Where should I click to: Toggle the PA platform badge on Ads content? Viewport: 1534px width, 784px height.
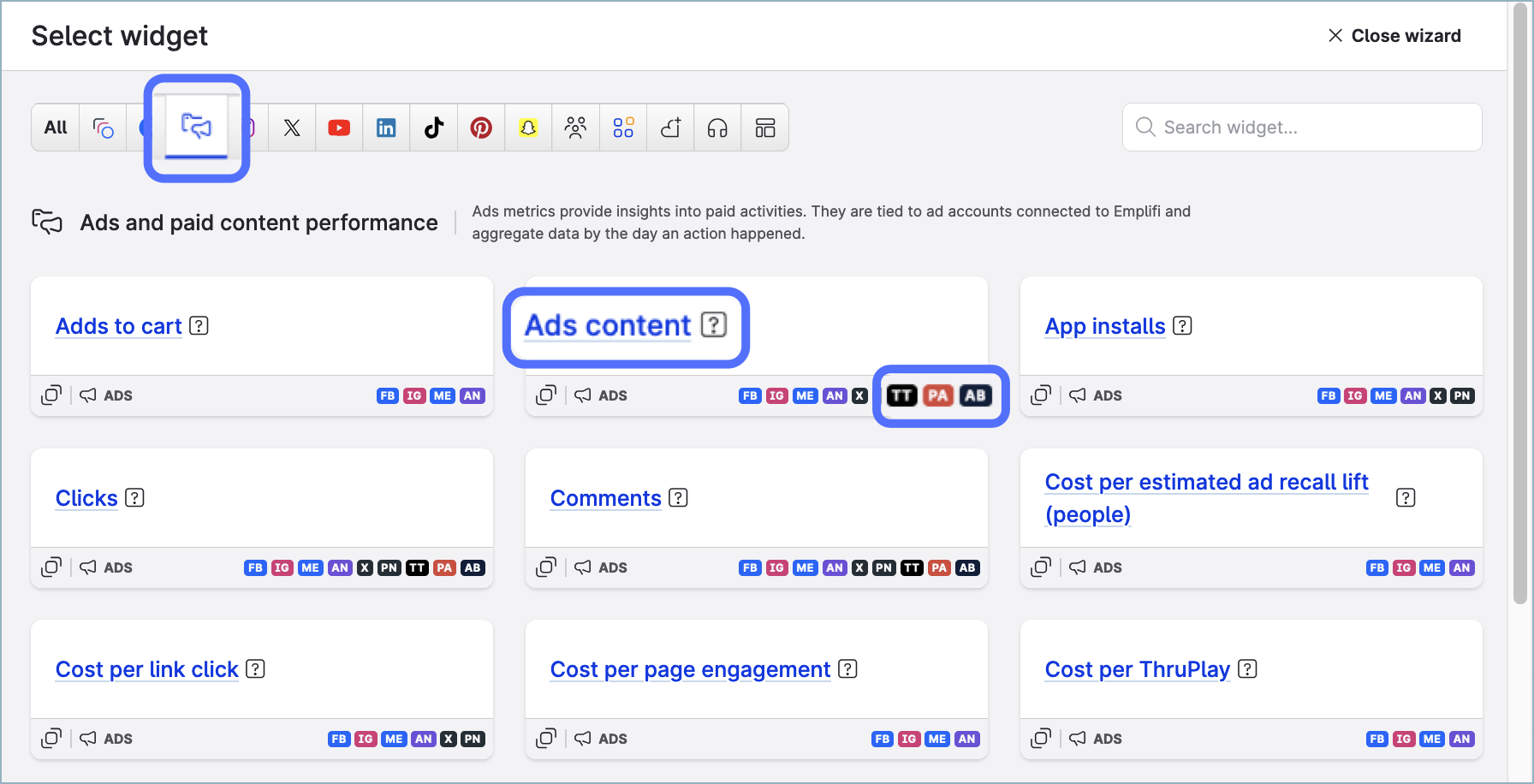tap(939, 395)
